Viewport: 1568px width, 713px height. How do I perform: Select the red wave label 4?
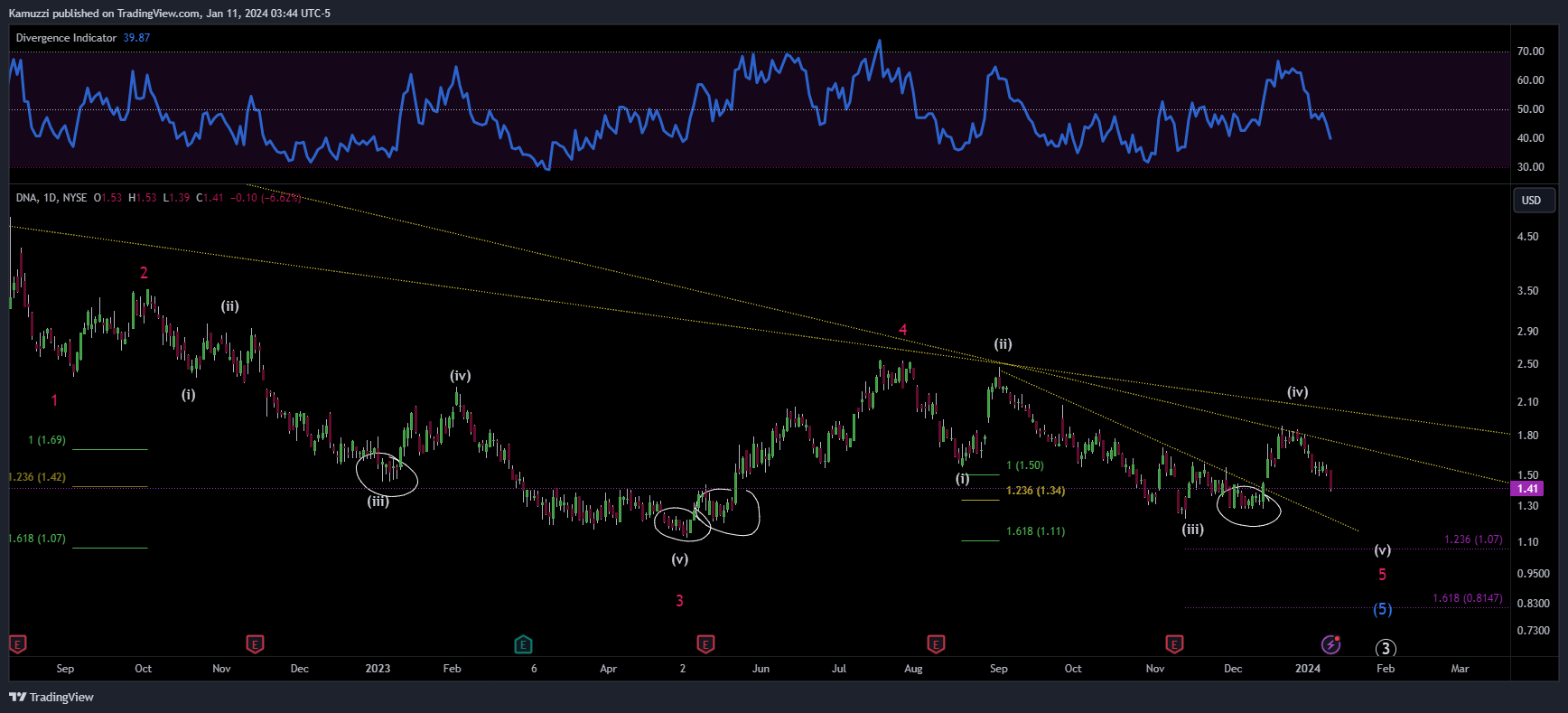(x=902, y=330)
